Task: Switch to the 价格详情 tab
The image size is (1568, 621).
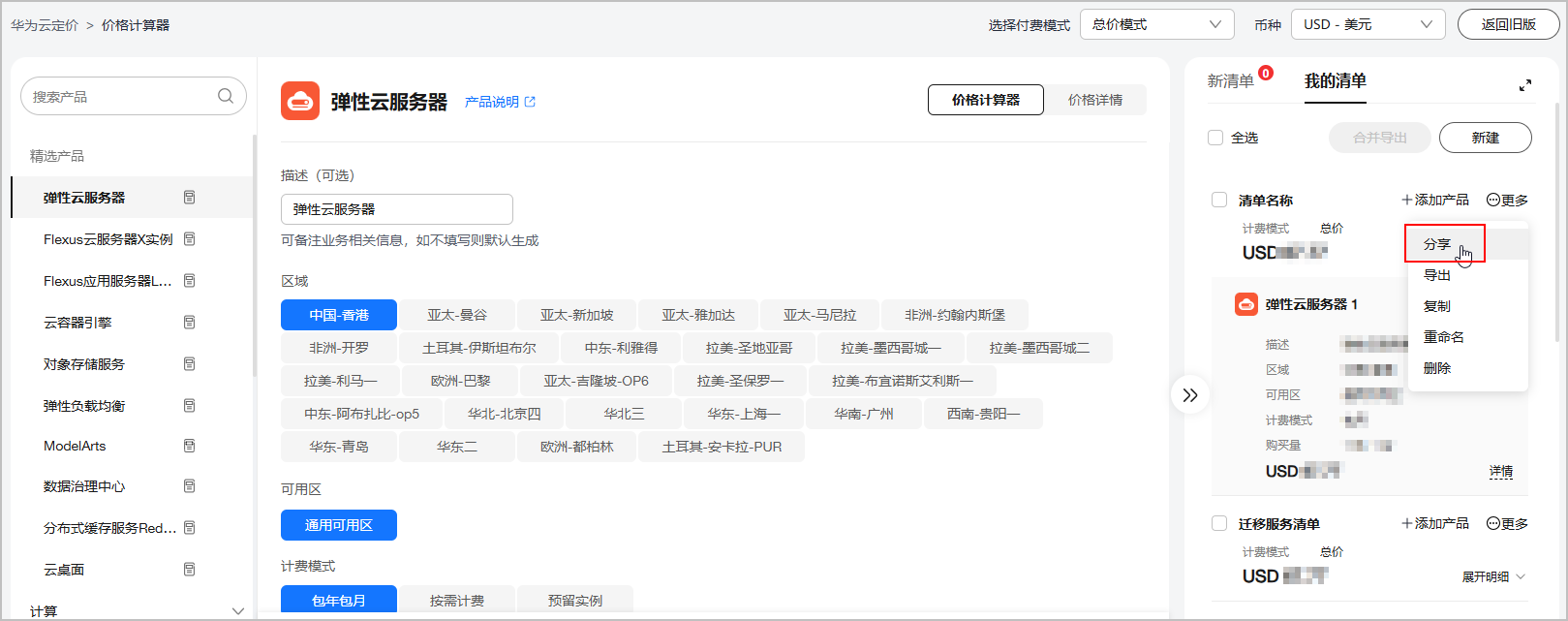Action: (x=1095, y=100)
